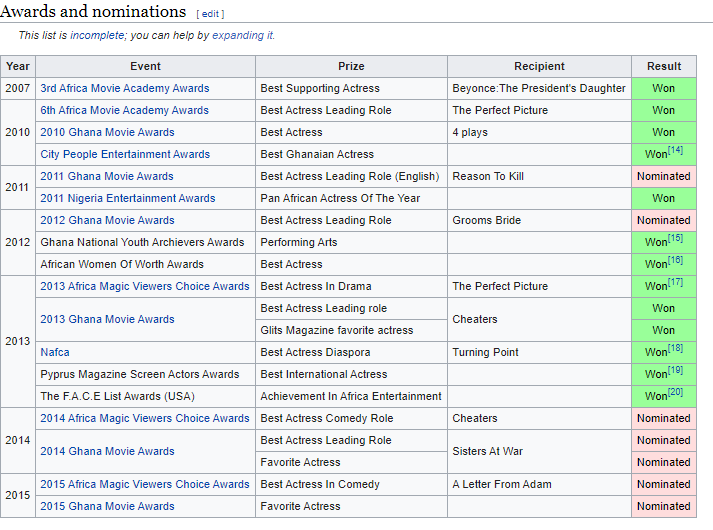Open citation [16] for African Women Of Worth

click(x=675, y=260)
